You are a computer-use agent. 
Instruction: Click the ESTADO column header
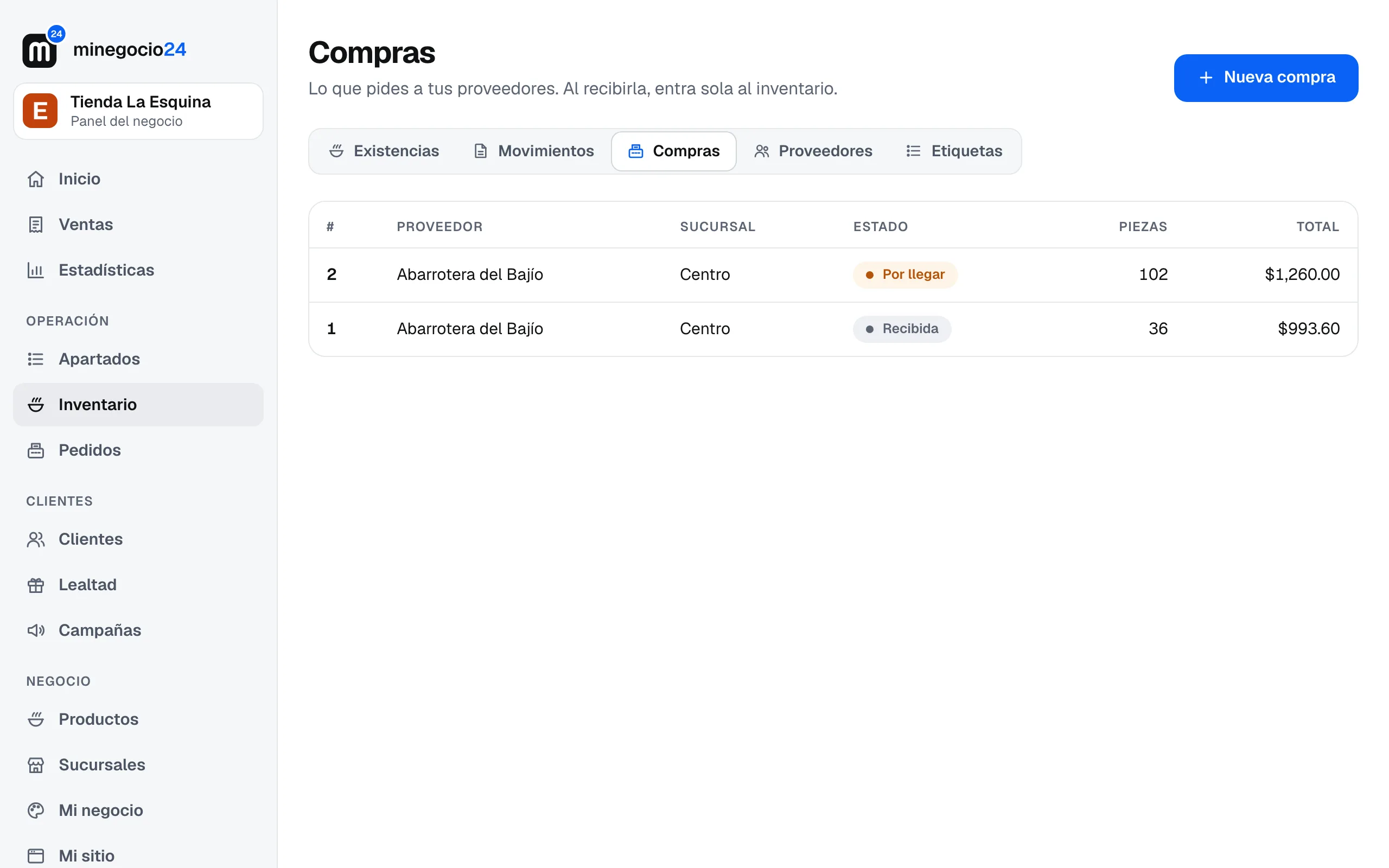click(x=881, y=227)
